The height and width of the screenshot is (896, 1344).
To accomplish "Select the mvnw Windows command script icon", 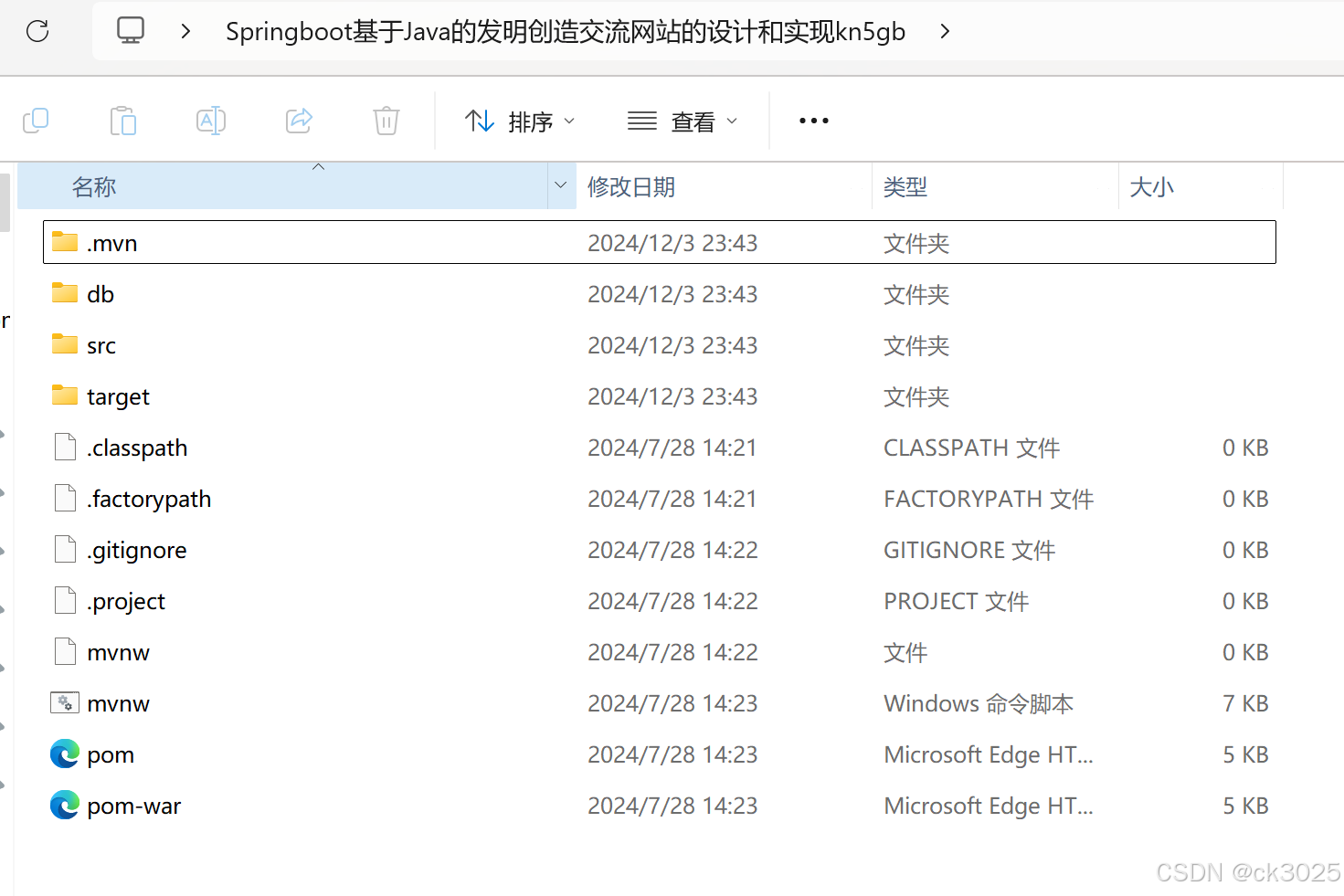I will (x=65, y=702).
